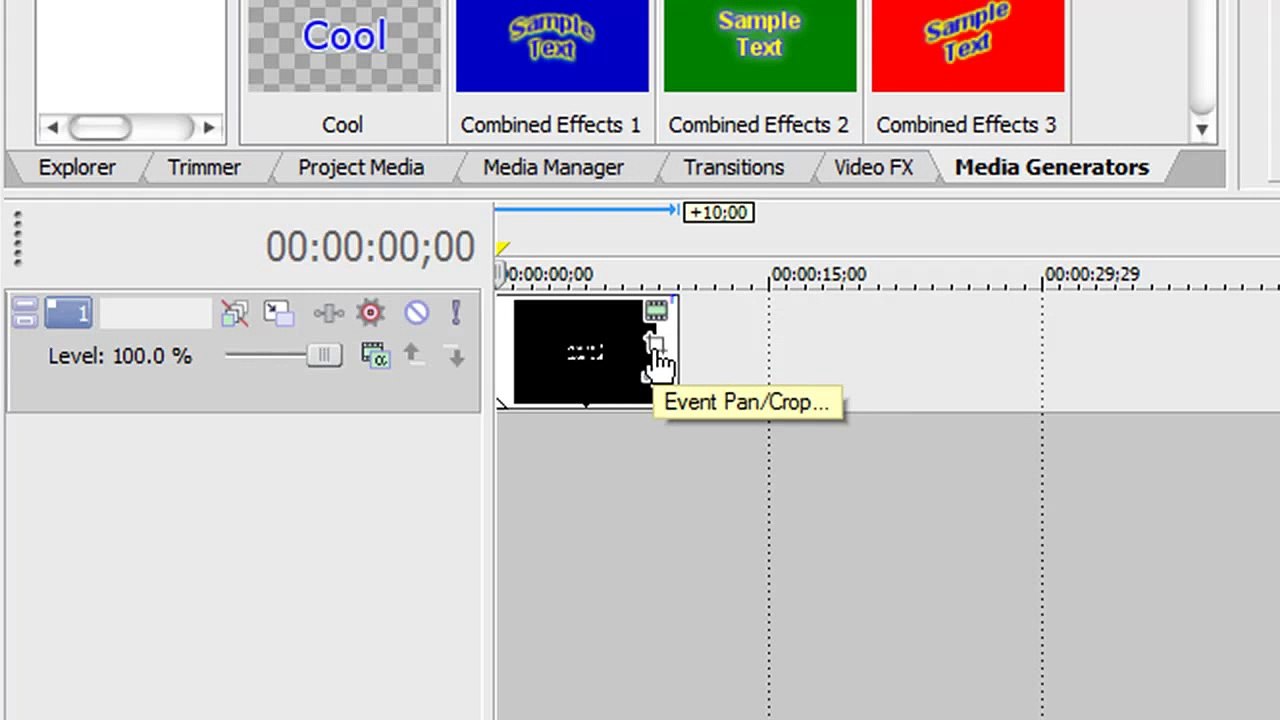Click the Level 100.0 % value
The image size is (1280, 720).
click(152, 356)
